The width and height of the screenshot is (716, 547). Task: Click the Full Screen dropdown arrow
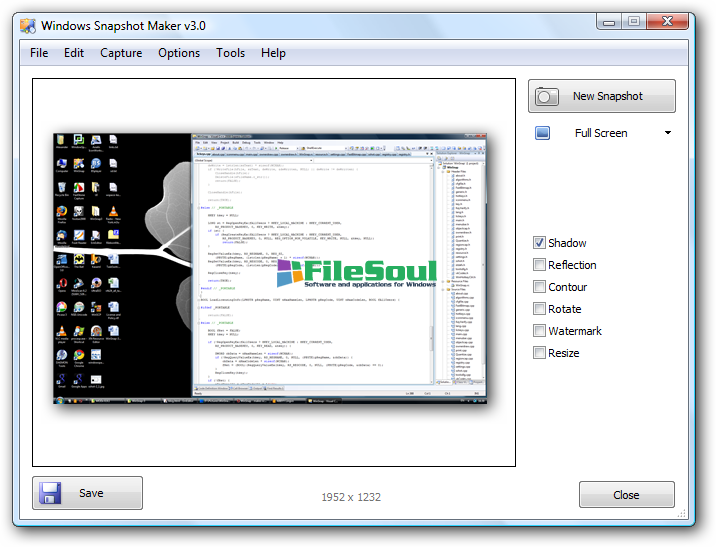668,133
